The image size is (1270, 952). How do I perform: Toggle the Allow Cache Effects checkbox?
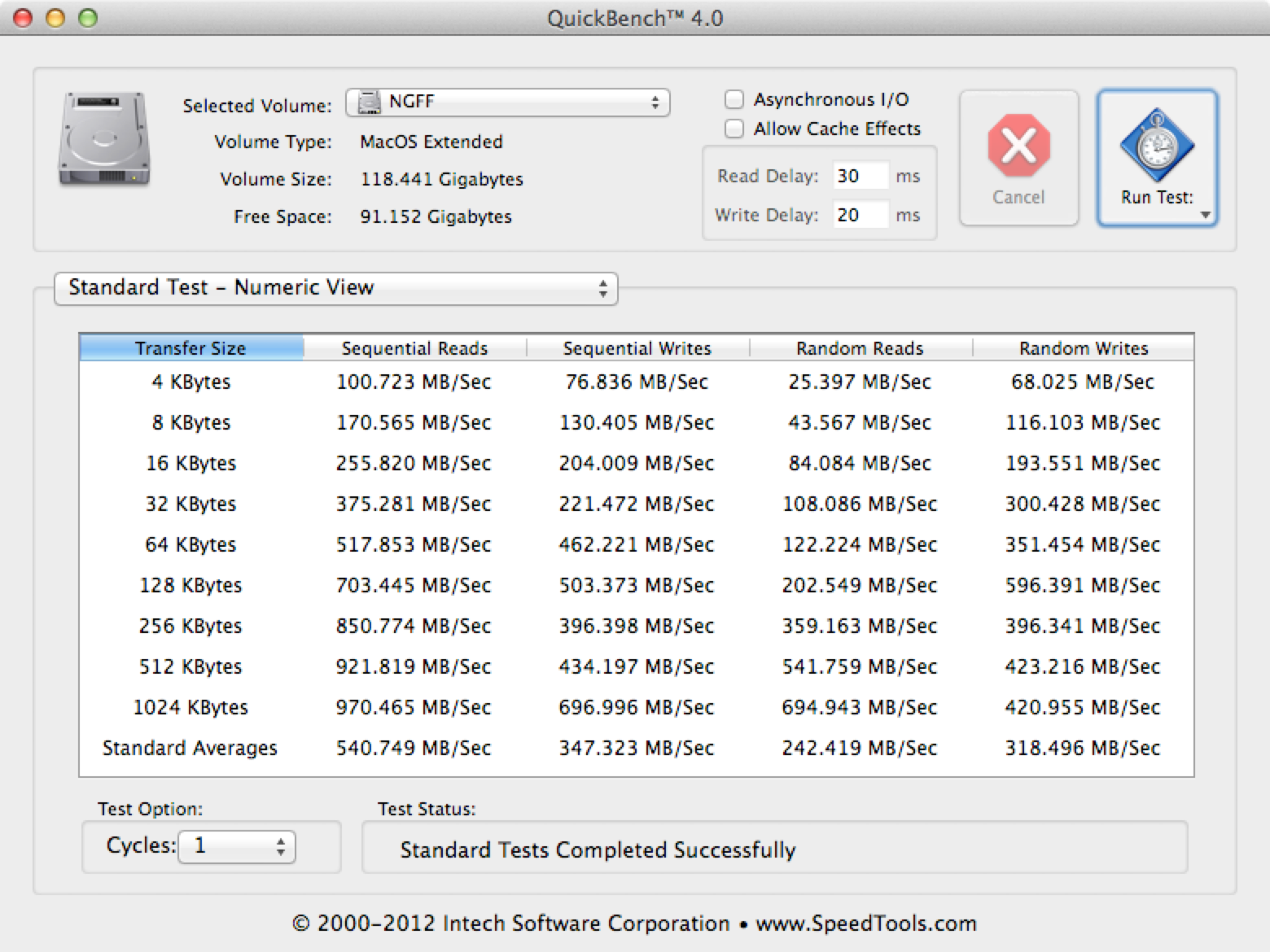pyautogui.click(x=734, y=129)
